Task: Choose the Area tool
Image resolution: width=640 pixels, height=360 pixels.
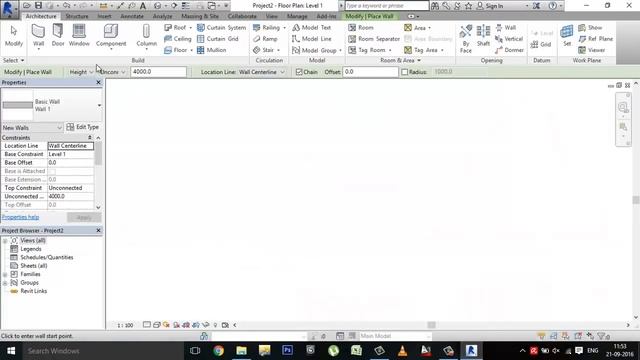Action: [417, 28]
